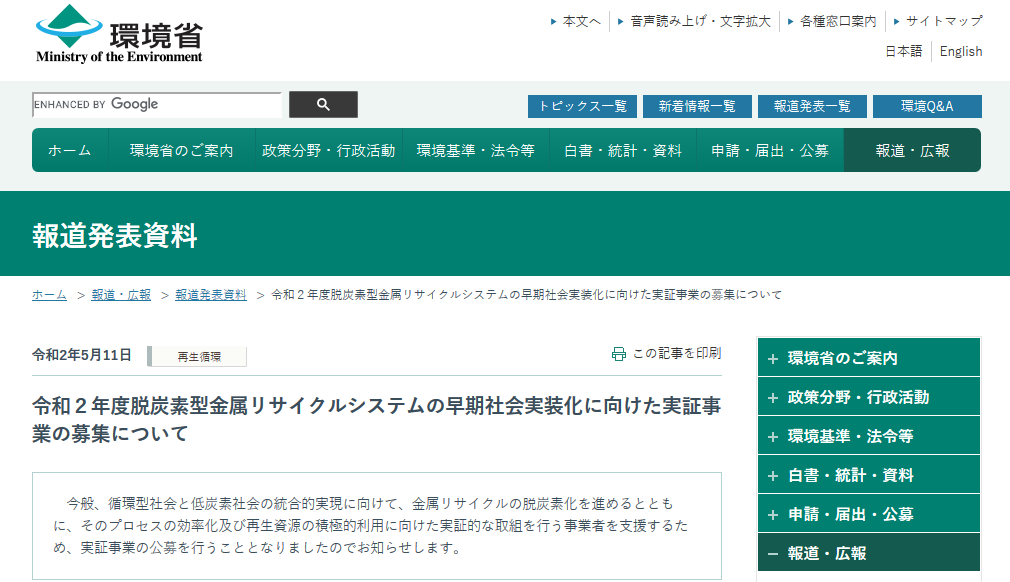Expand 白書・統計・資料 sidebar section
This screenshot has width=1010, height=582.
pyautogui.click(x=868, y=475)
